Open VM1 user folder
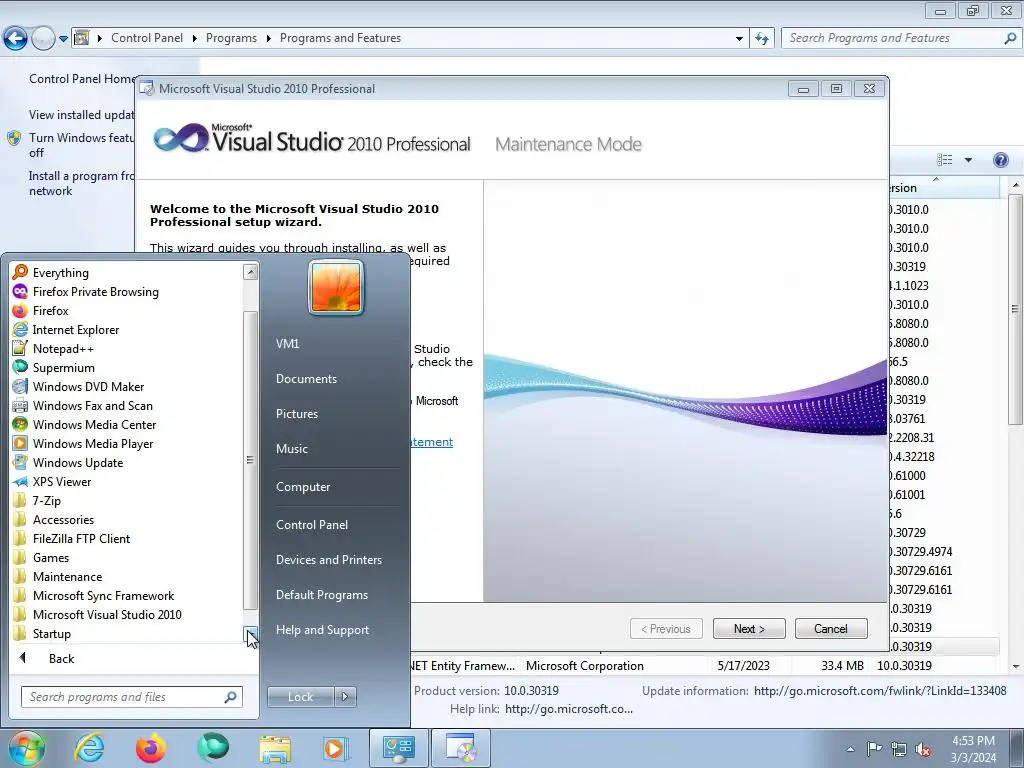Image resolution: width=1024 pixels, height=768 pixels. point(287,344)
